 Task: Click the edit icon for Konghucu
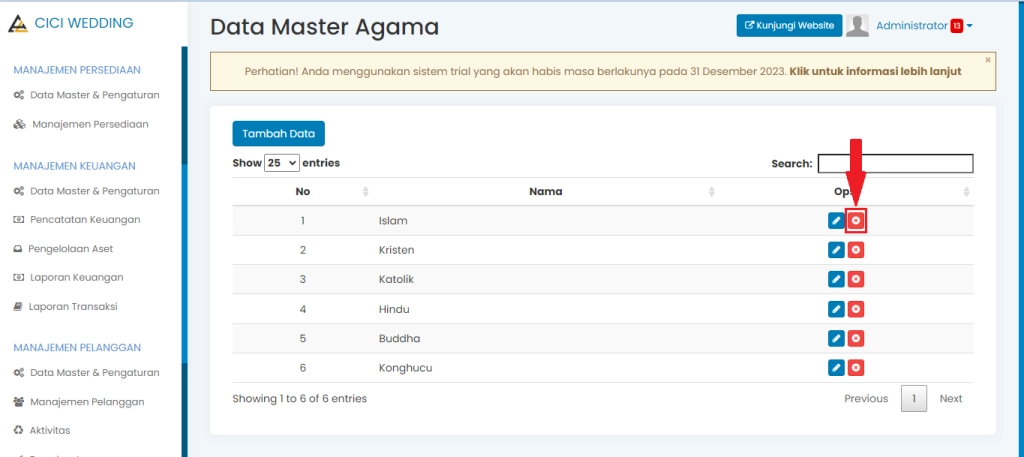point(836,368)
